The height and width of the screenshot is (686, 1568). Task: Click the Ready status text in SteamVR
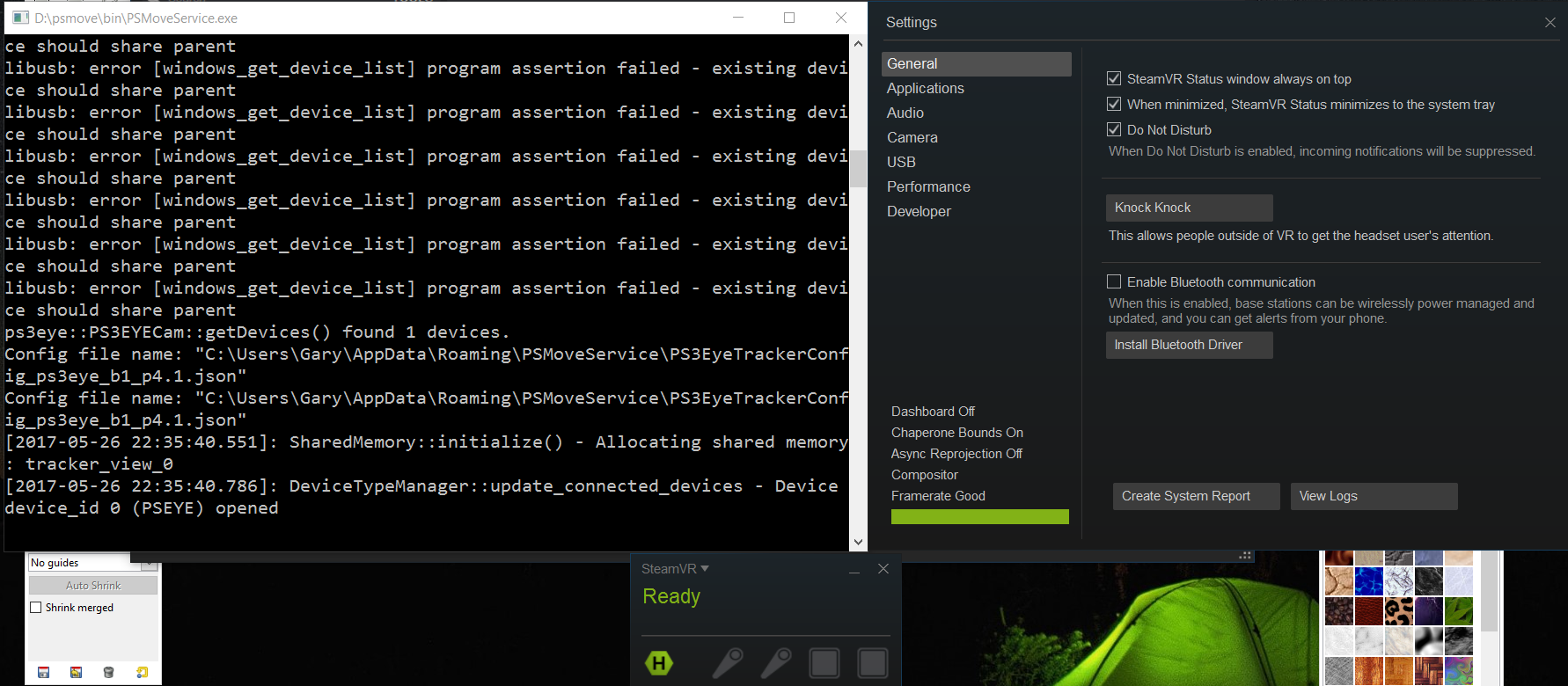[671, 596]
